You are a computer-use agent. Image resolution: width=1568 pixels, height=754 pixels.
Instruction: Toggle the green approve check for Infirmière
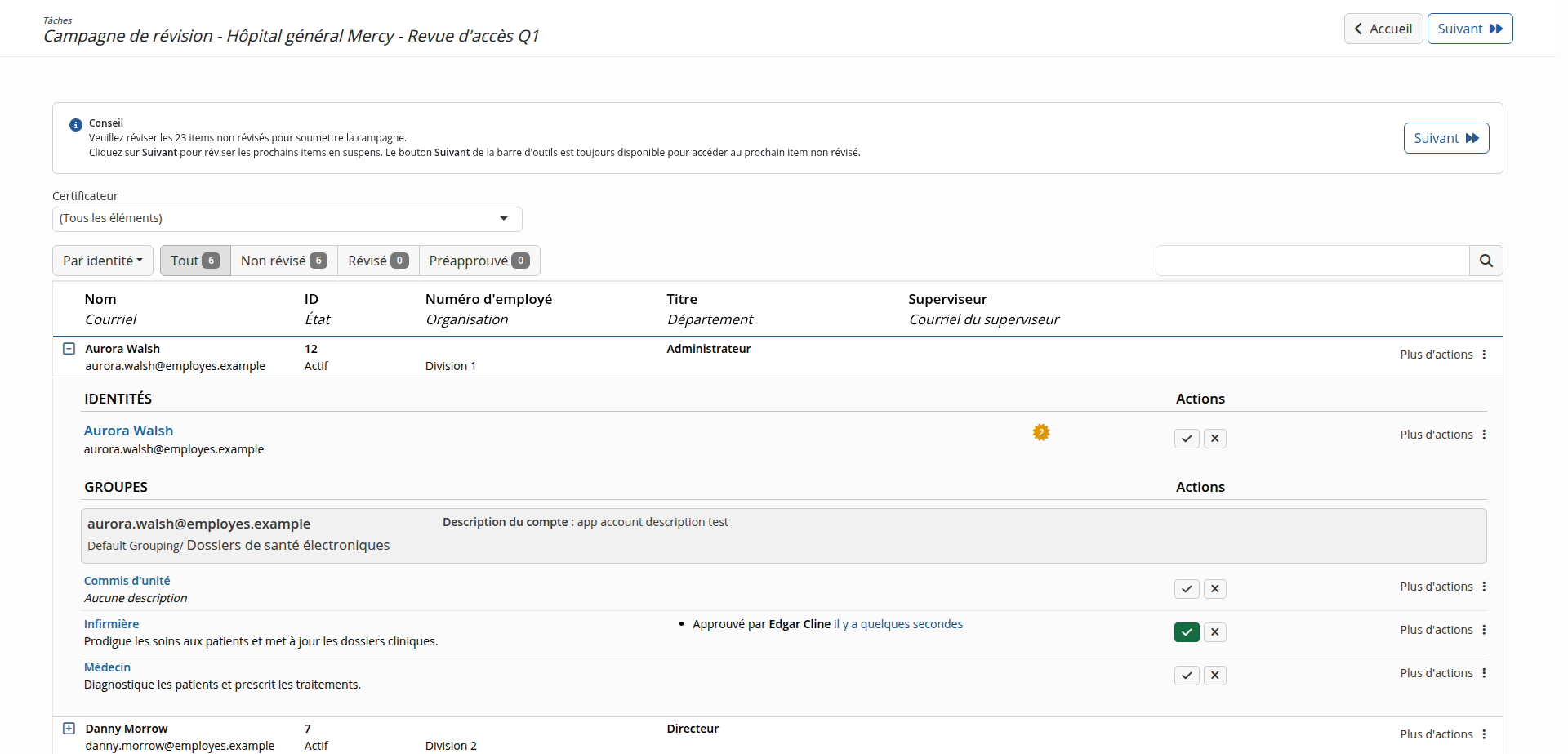pyautogui.click(x=1187, y=632)
